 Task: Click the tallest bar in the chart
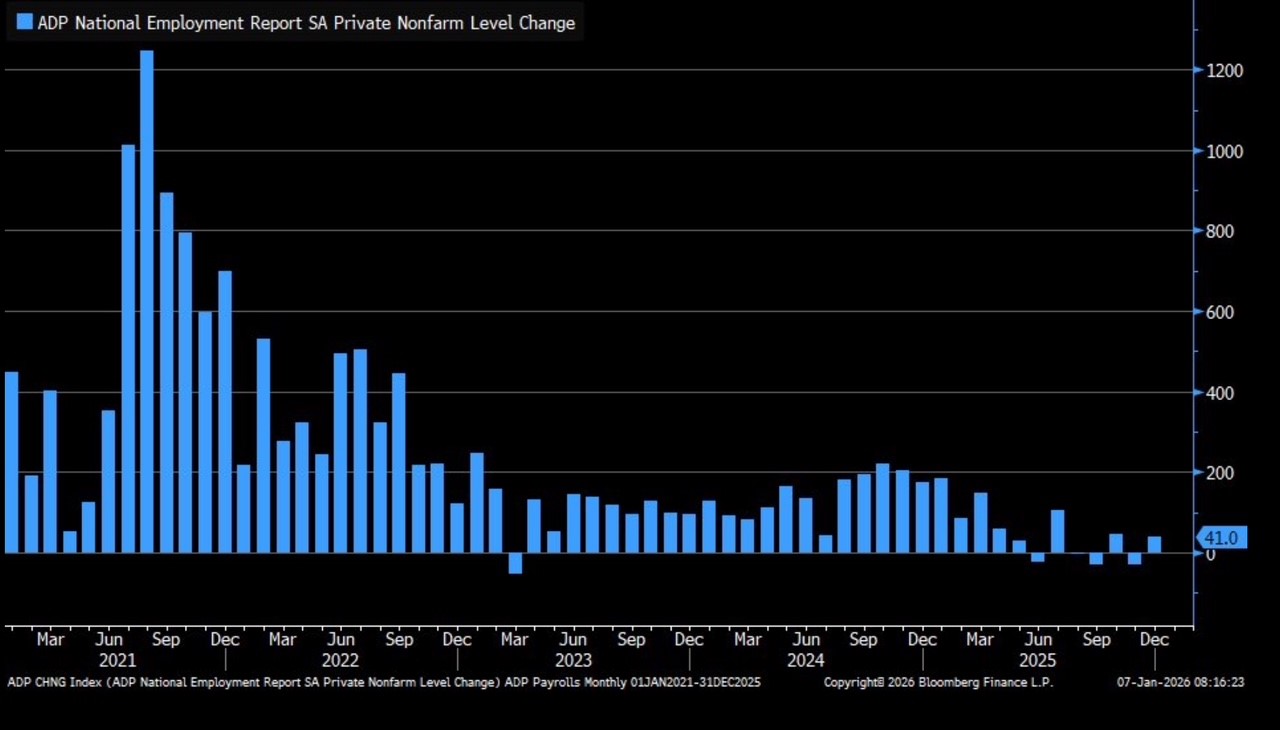pos(147,300)
